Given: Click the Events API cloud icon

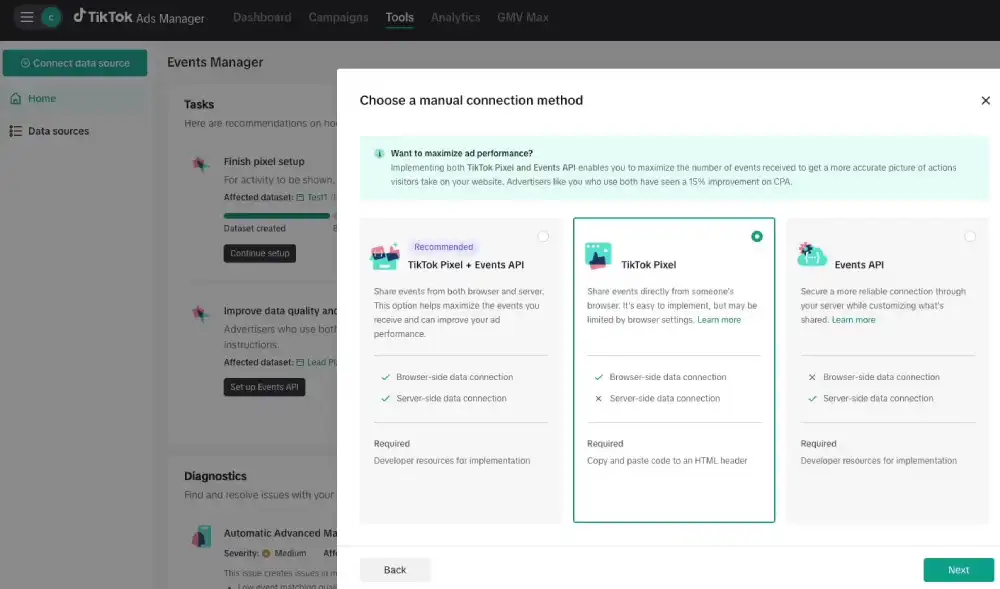Looking at the screenshot, I should pos(812,255).
